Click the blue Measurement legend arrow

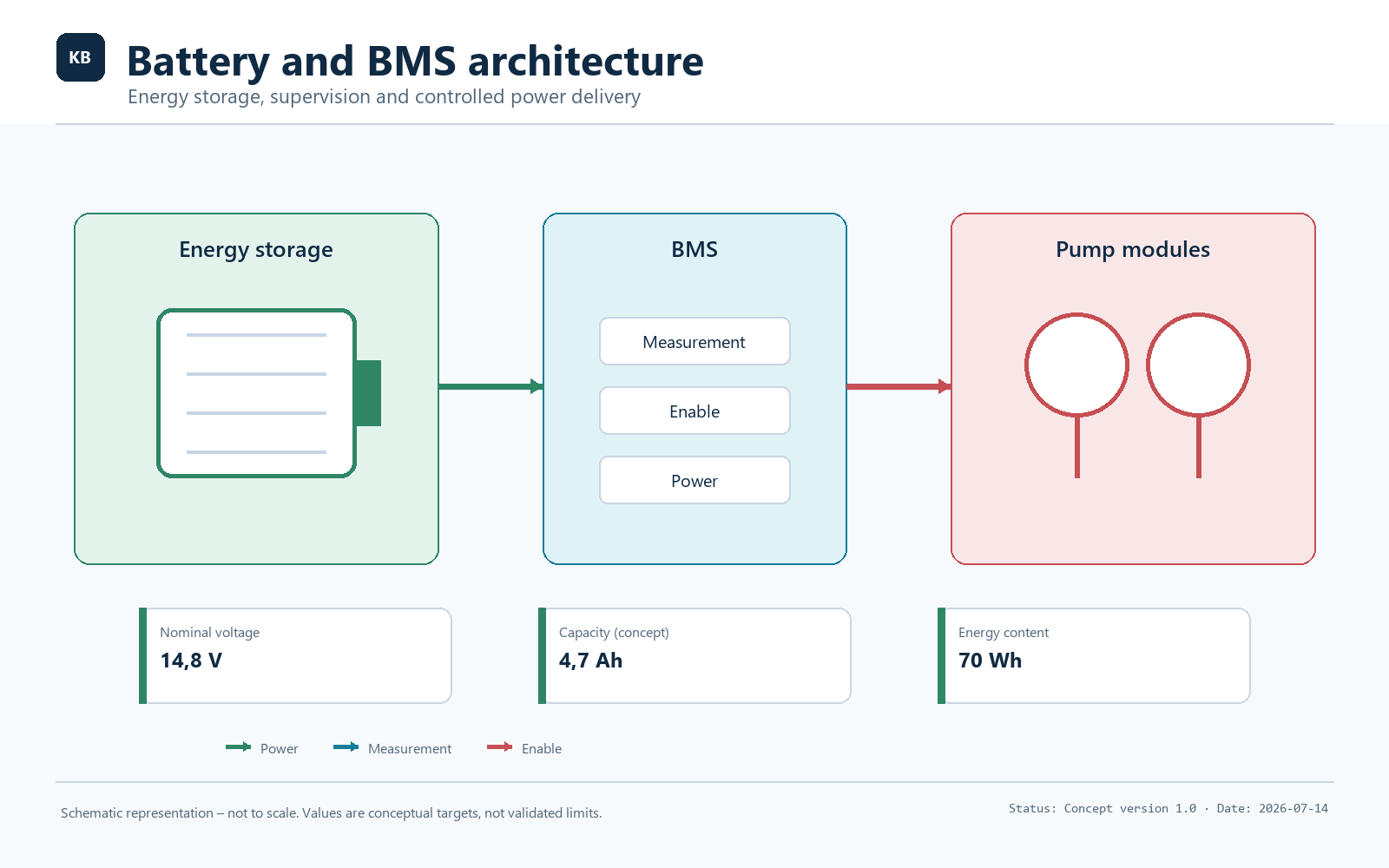[x=346, y=747]
